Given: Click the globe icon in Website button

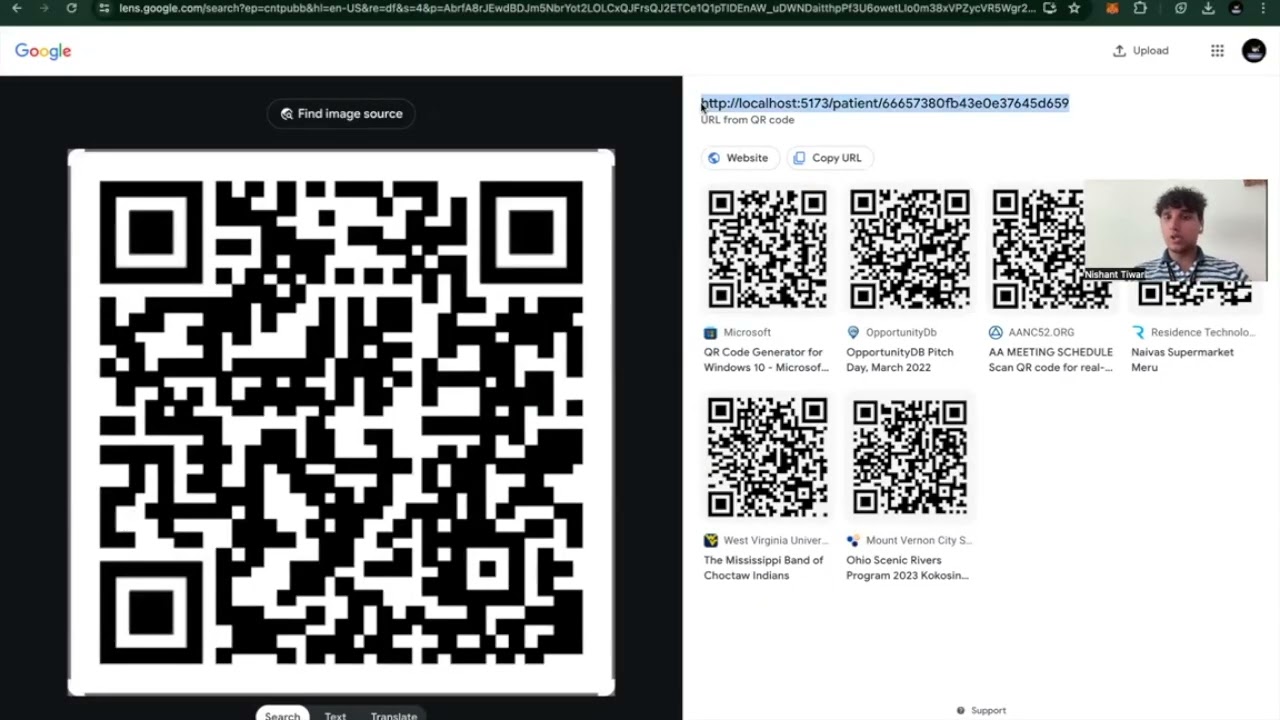Looking at the screenshot, I should pos(714,158).
